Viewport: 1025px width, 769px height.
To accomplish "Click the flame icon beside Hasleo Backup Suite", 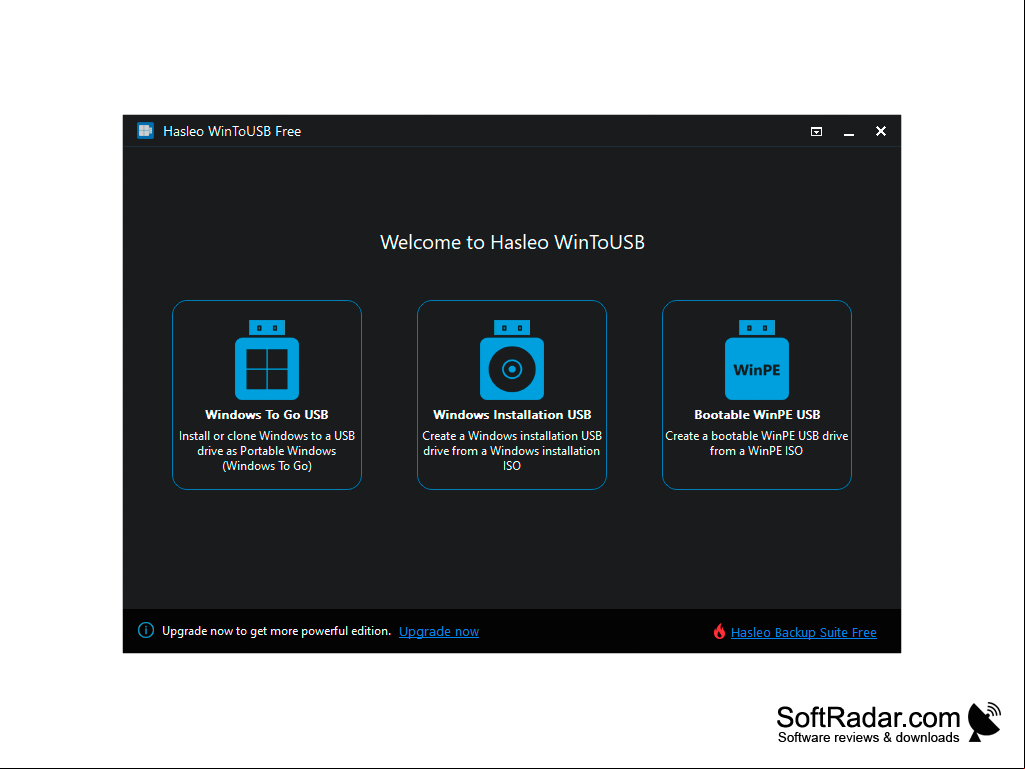I will point(719,631).
